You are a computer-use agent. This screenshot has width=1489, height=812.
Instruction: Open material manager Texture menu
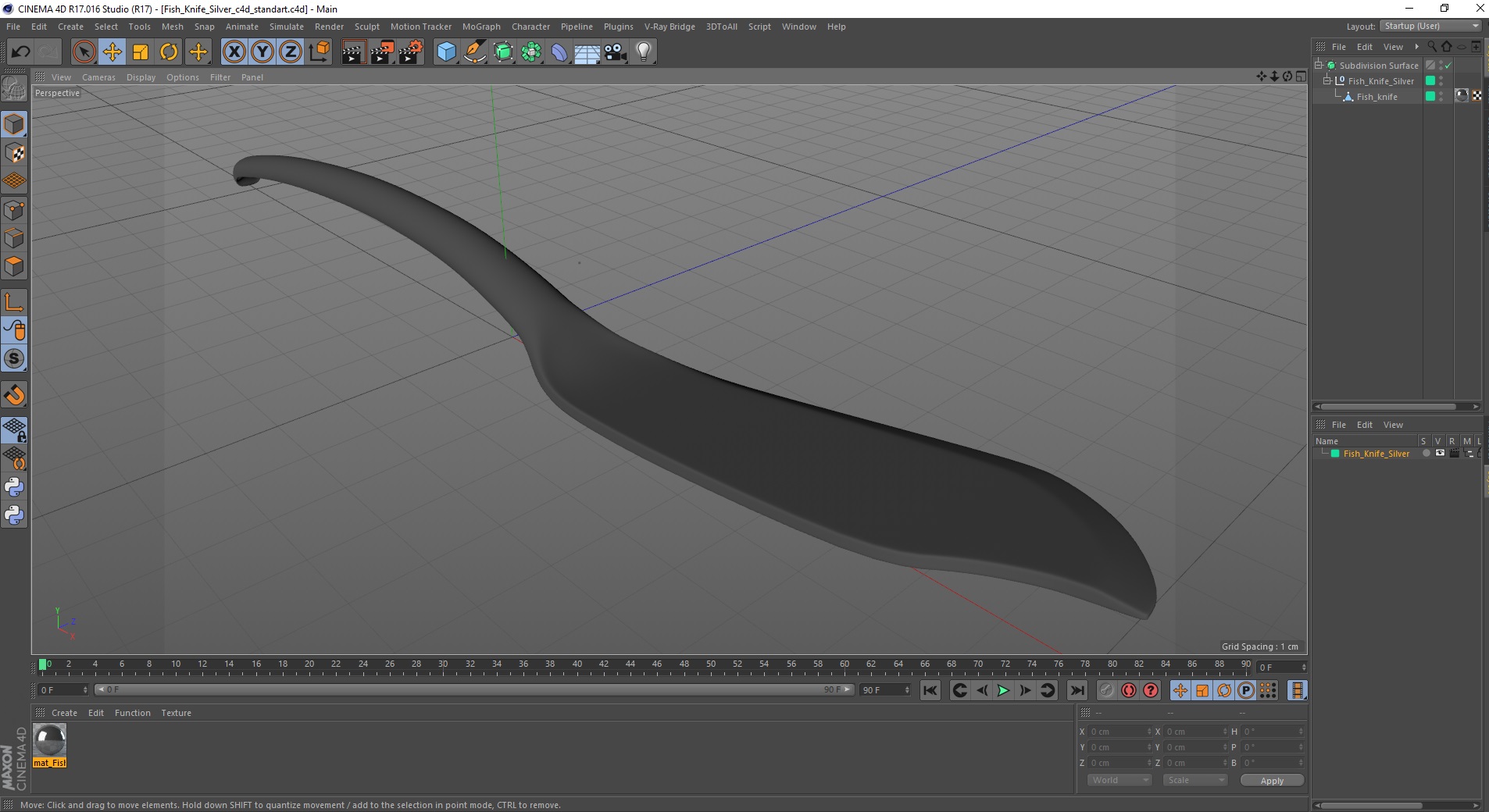tap(176, 713)
